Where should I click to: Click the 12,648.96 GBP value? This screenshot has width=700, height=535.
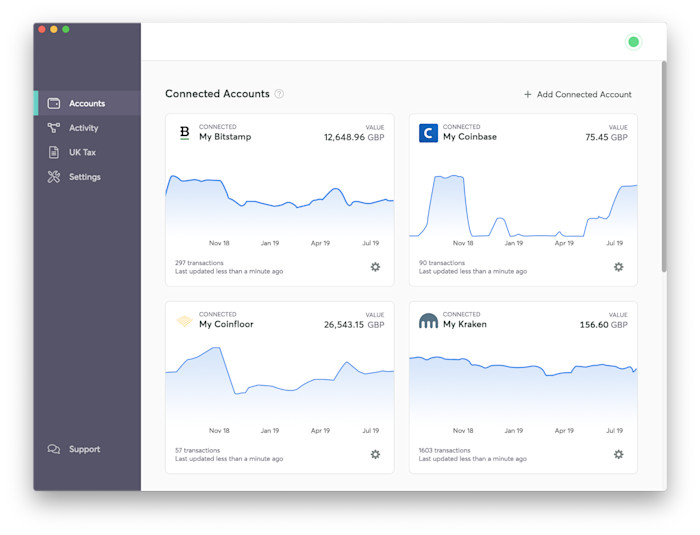click(354, 137)
